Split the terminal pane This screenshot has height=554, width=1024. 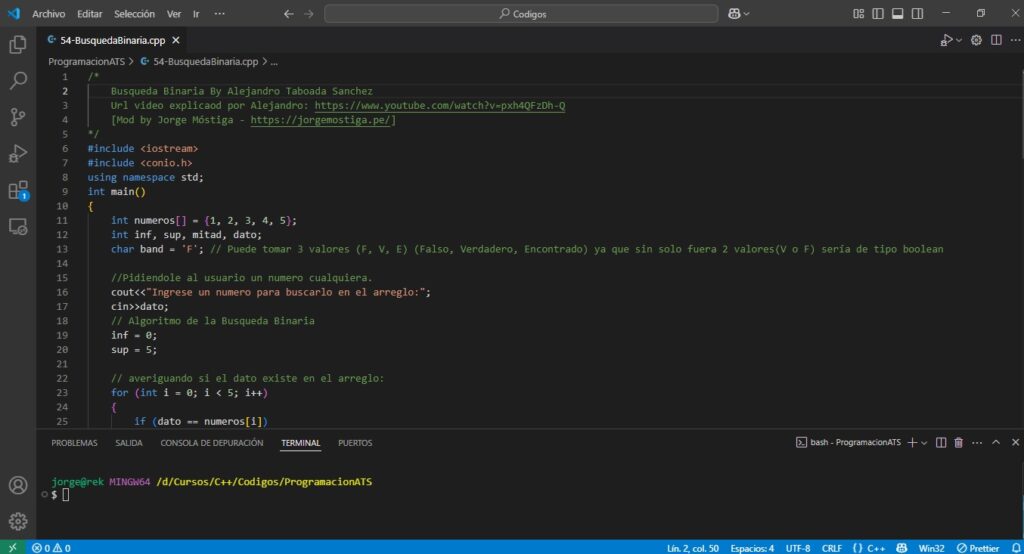(x=940, y=442)
